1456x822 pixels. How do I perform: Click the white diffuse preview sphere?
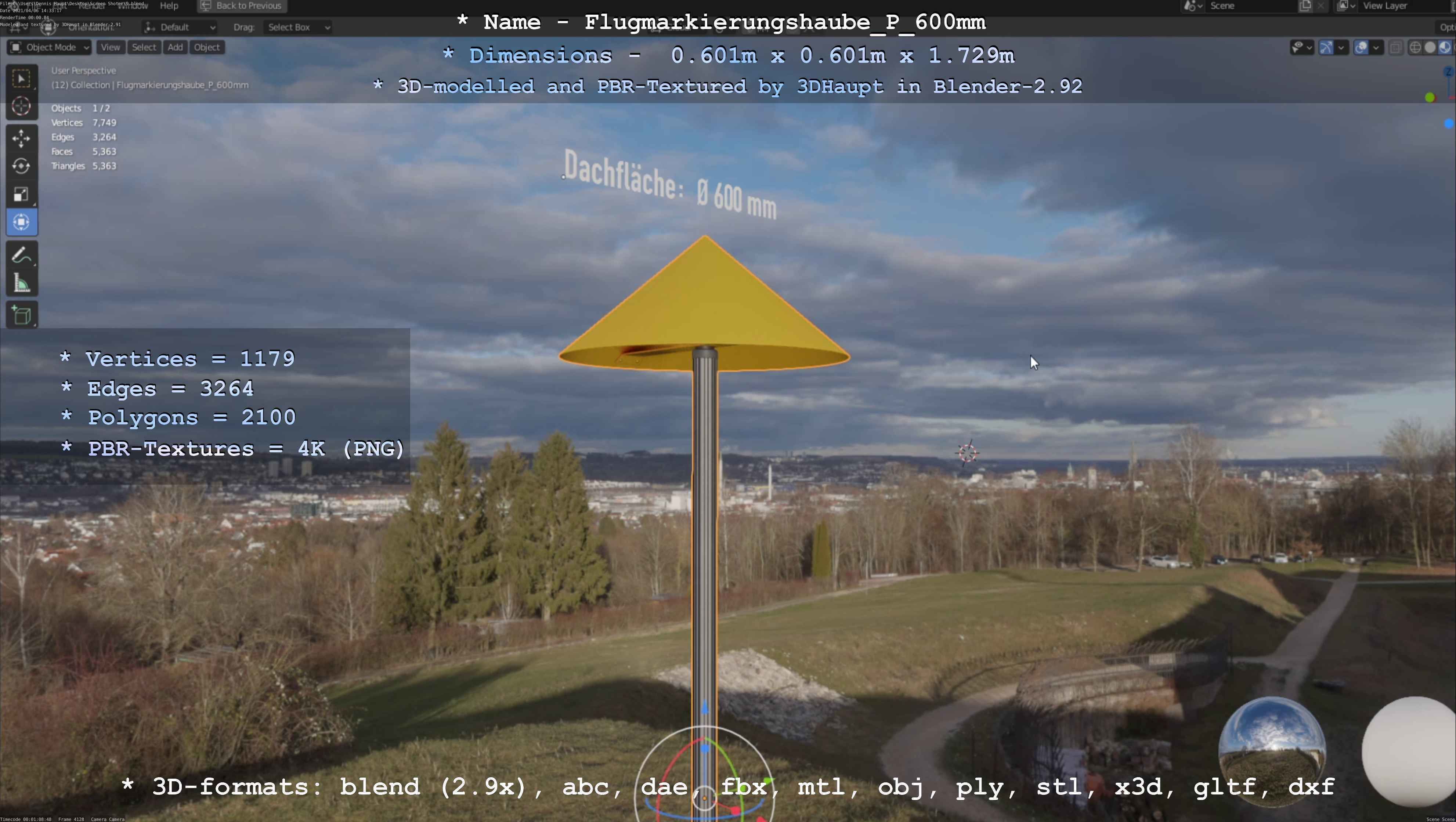click(1410, 752)
